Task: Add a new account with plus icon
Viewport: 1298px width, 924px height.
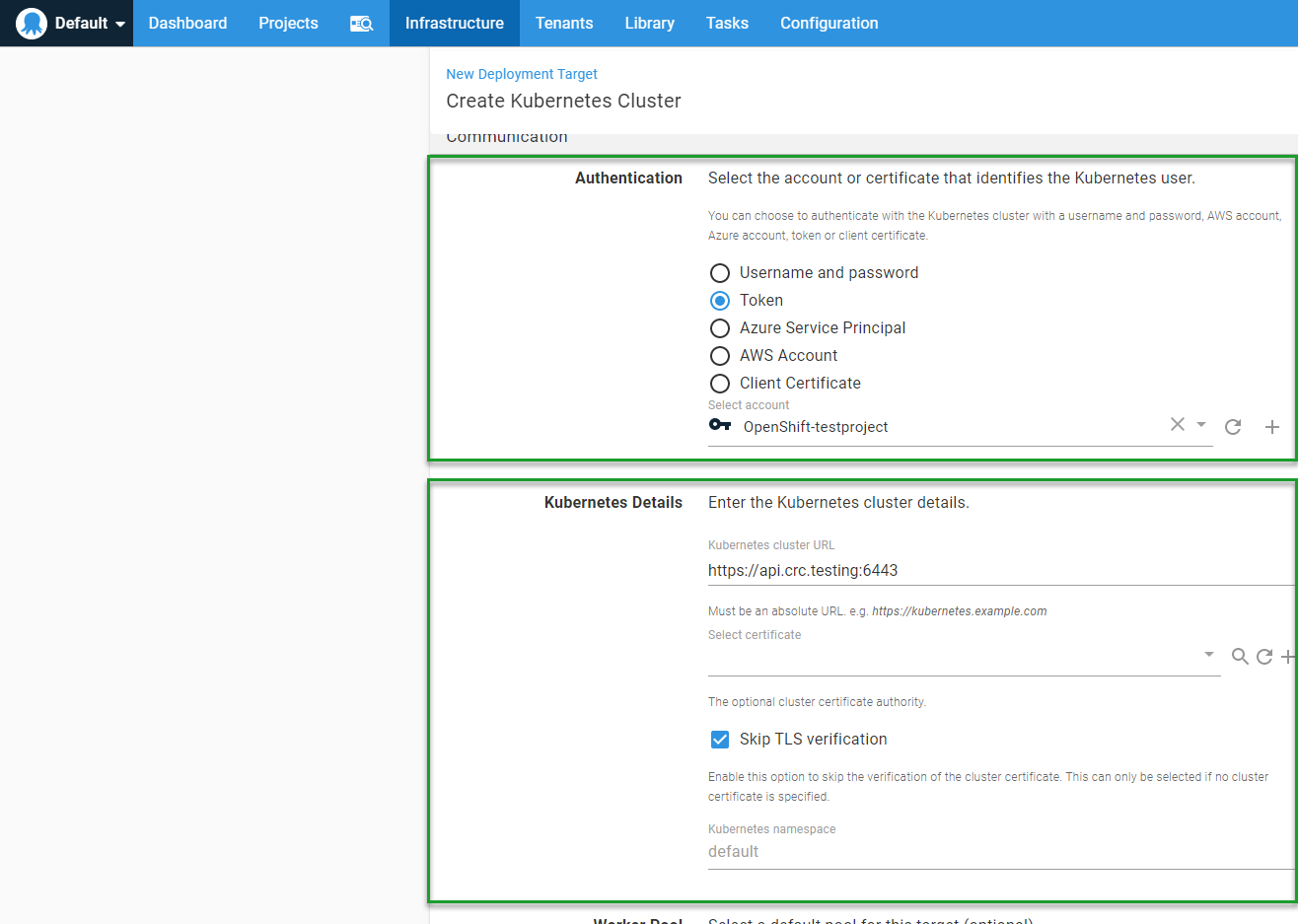Action: coord(1271,427)
